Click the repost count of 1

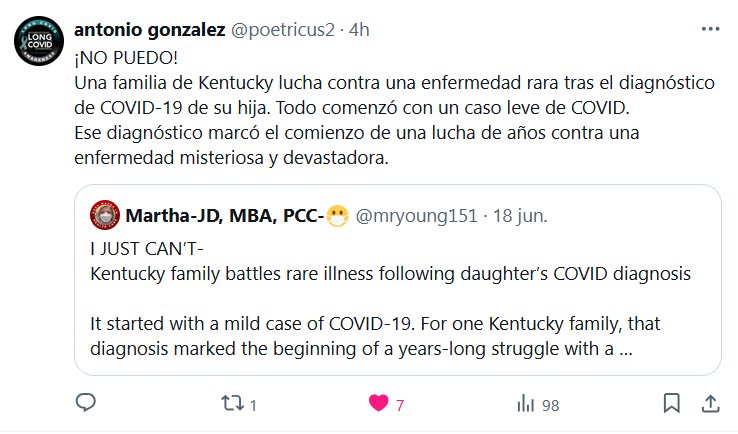coord(254,405)
